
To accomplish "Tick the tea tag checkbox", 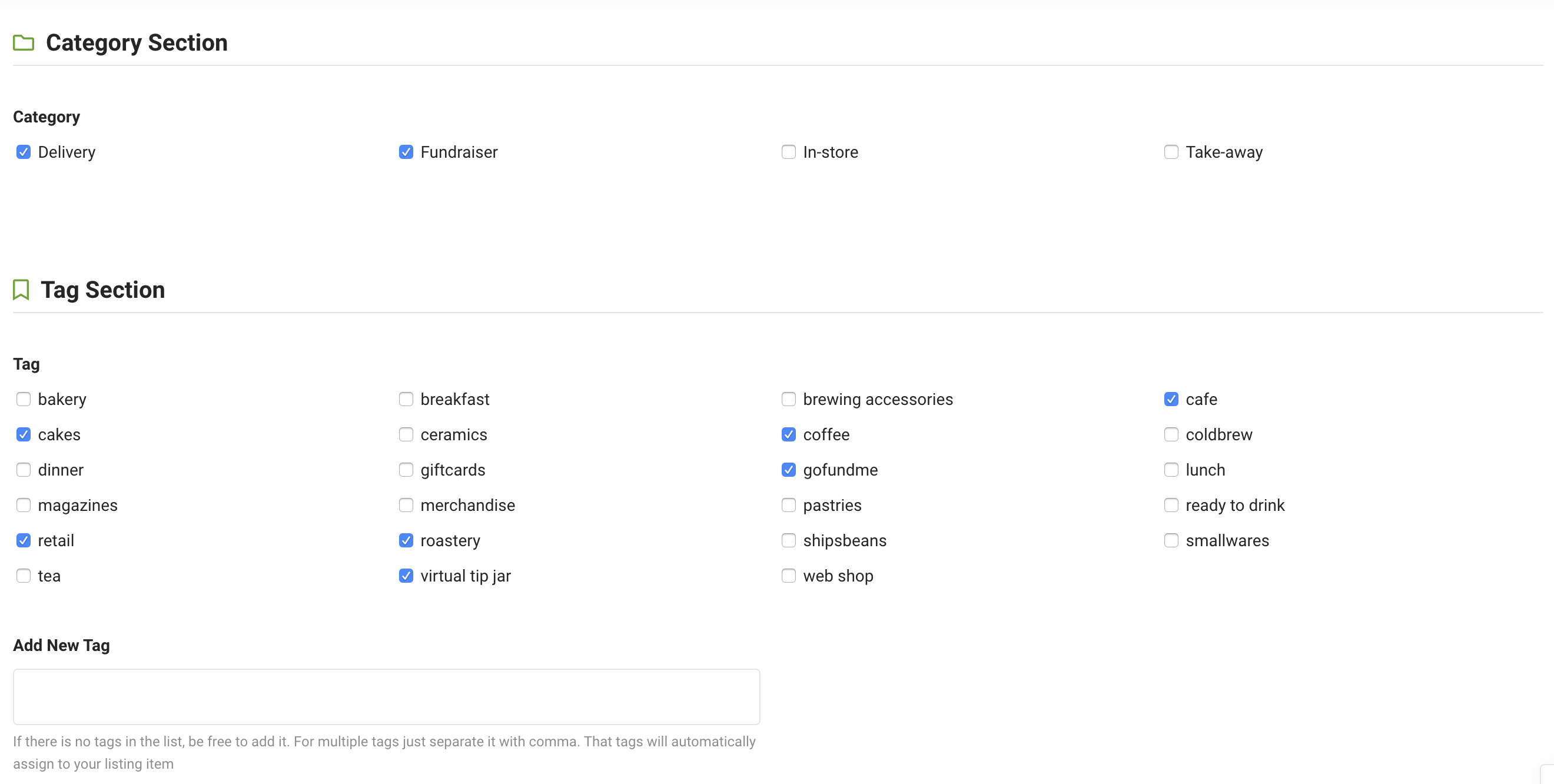I will (24, 576).
